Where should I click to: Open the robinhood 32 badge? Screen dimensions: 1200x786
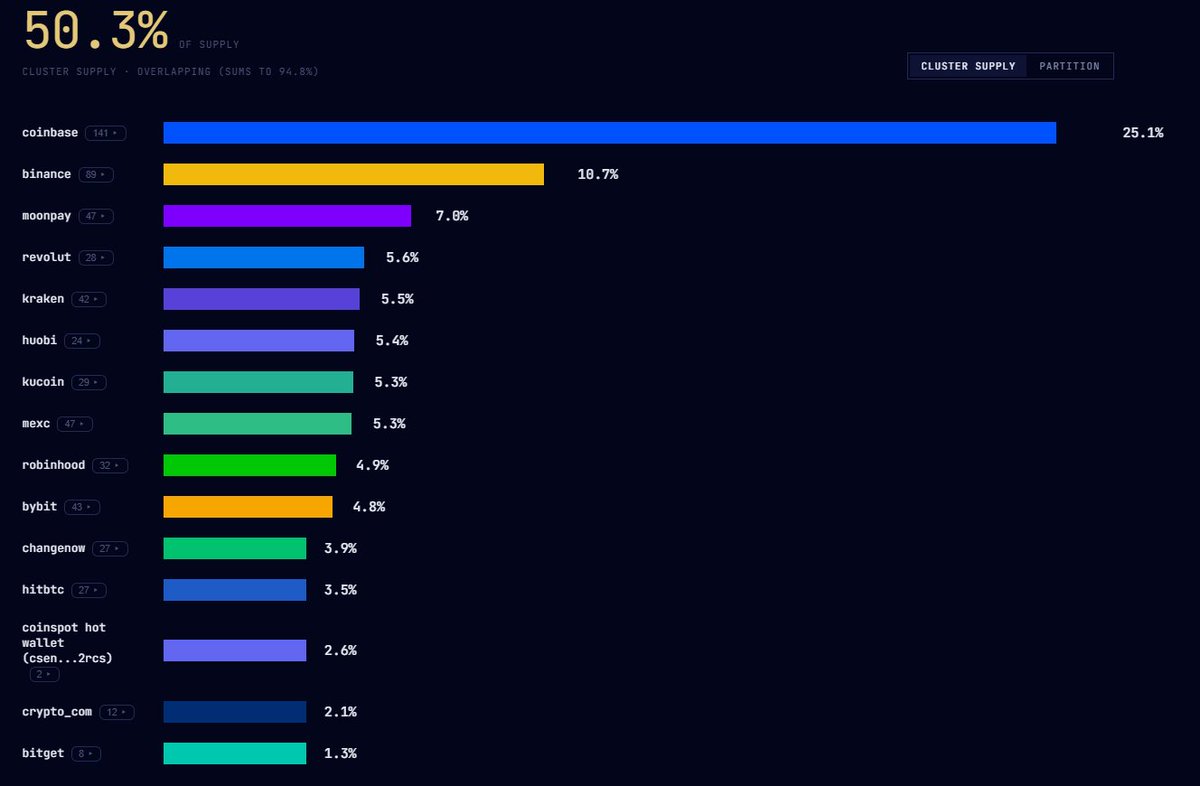point(110,465)
